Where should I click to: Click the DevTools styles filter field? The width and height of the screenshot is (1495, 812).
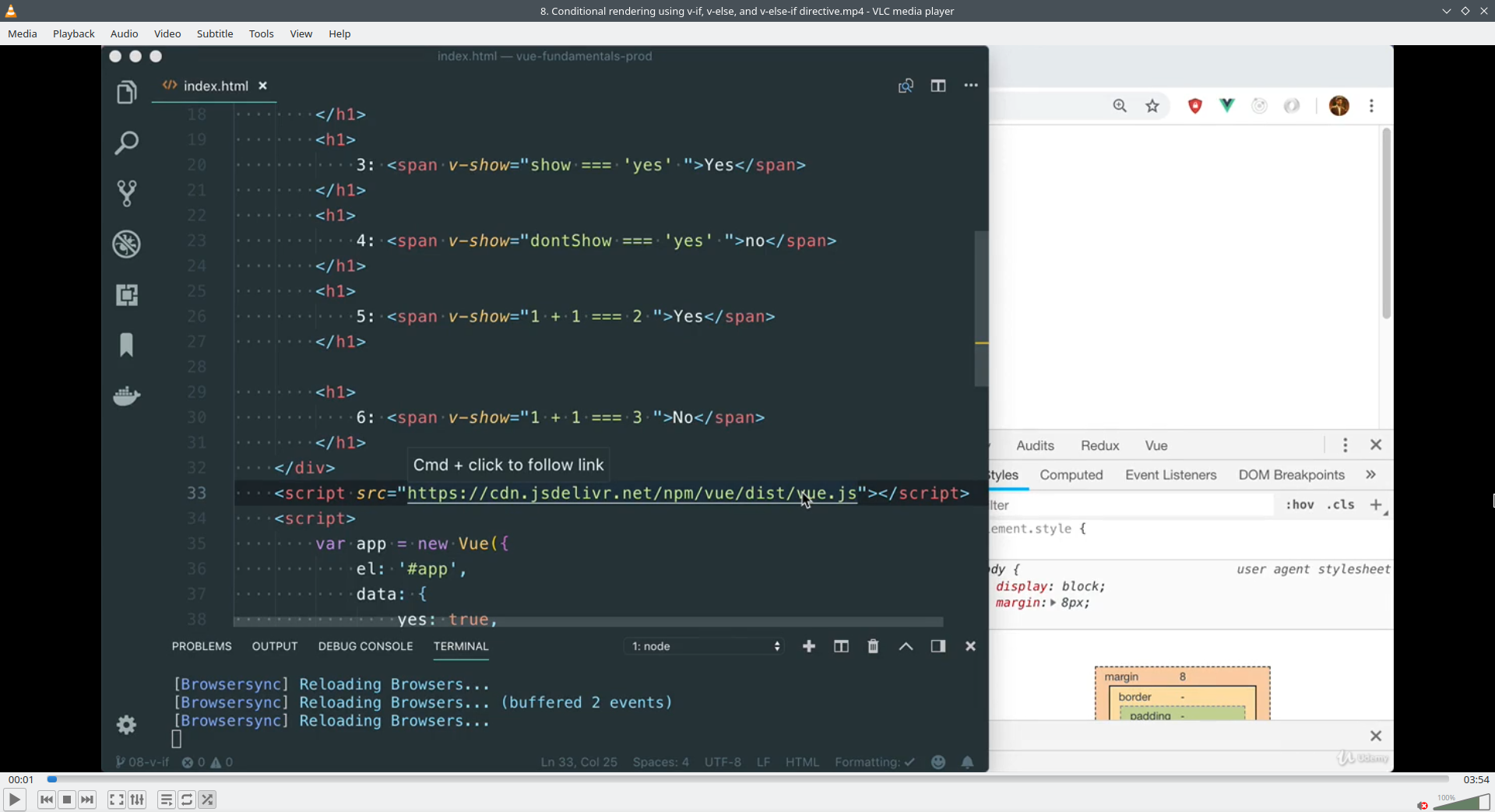point(1131,505)
